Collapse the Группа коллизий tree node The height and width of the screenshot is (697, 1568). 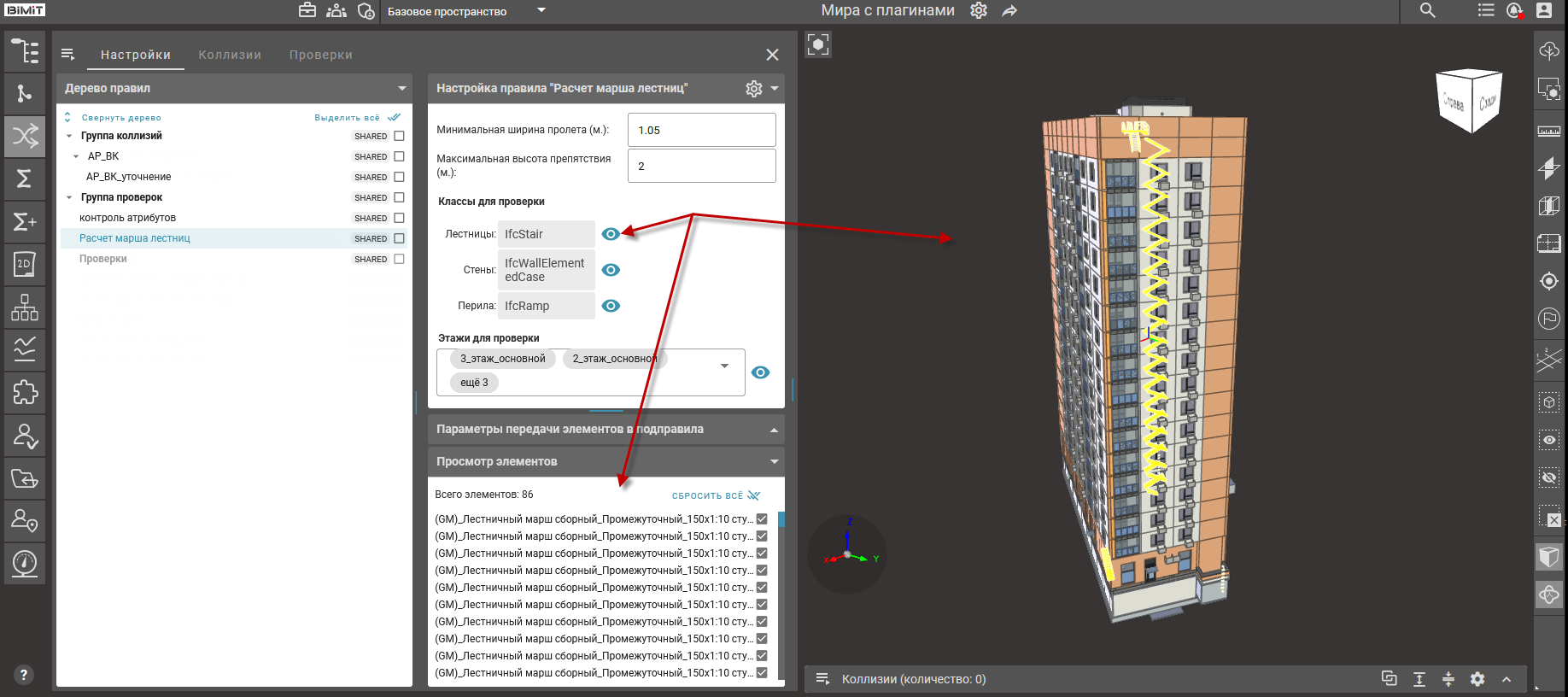69,136
